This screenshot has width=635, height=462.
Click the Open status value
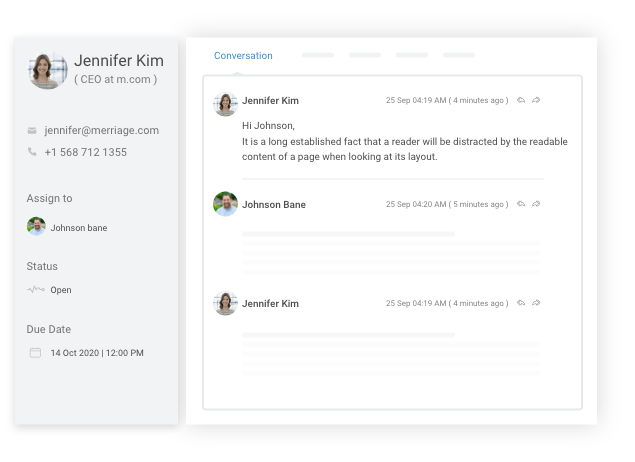(61, 290)
